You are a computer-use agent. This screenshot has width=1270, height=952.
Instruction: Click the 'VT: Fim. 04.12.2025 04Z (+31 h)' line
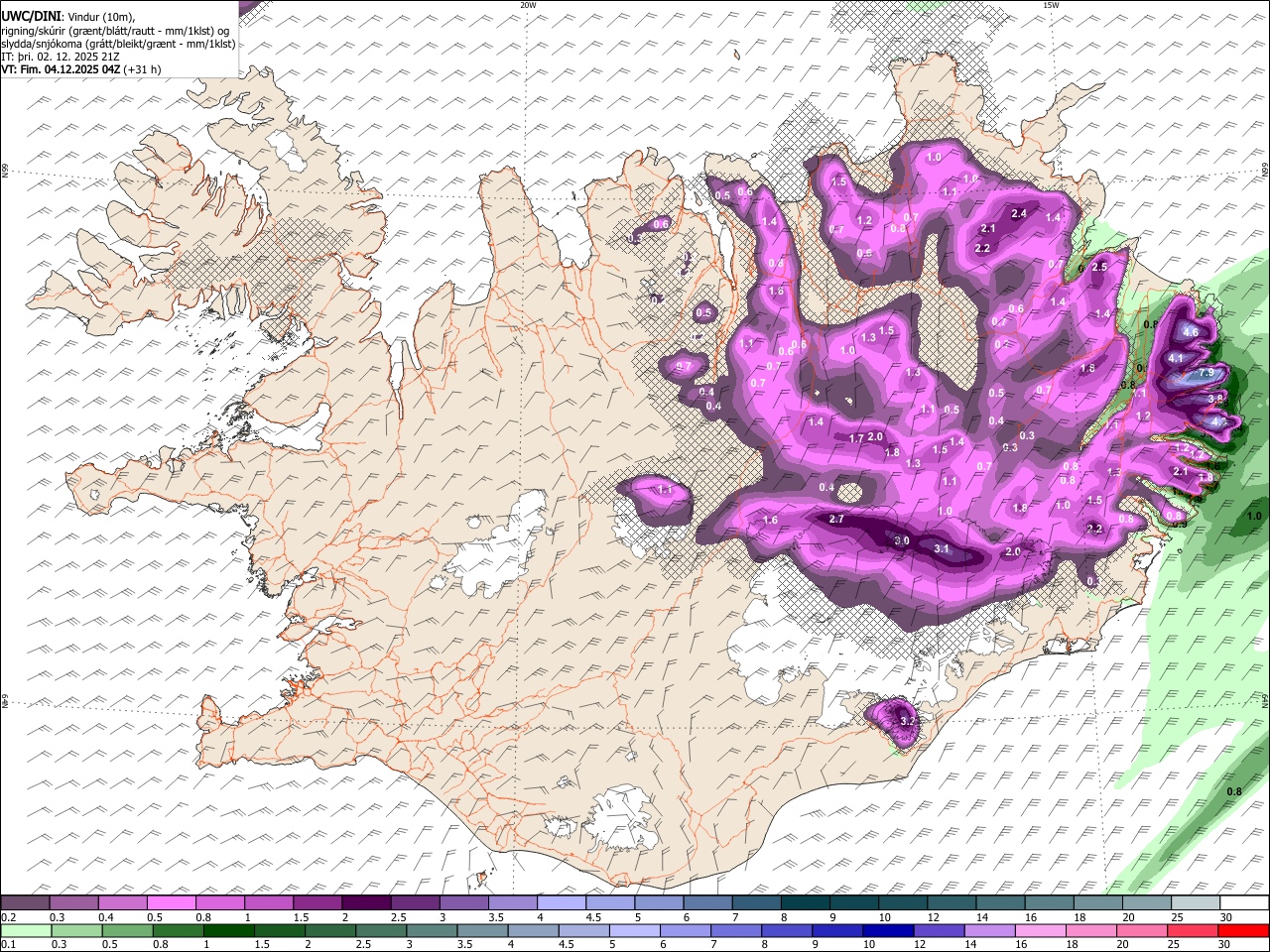pos(81,69)
